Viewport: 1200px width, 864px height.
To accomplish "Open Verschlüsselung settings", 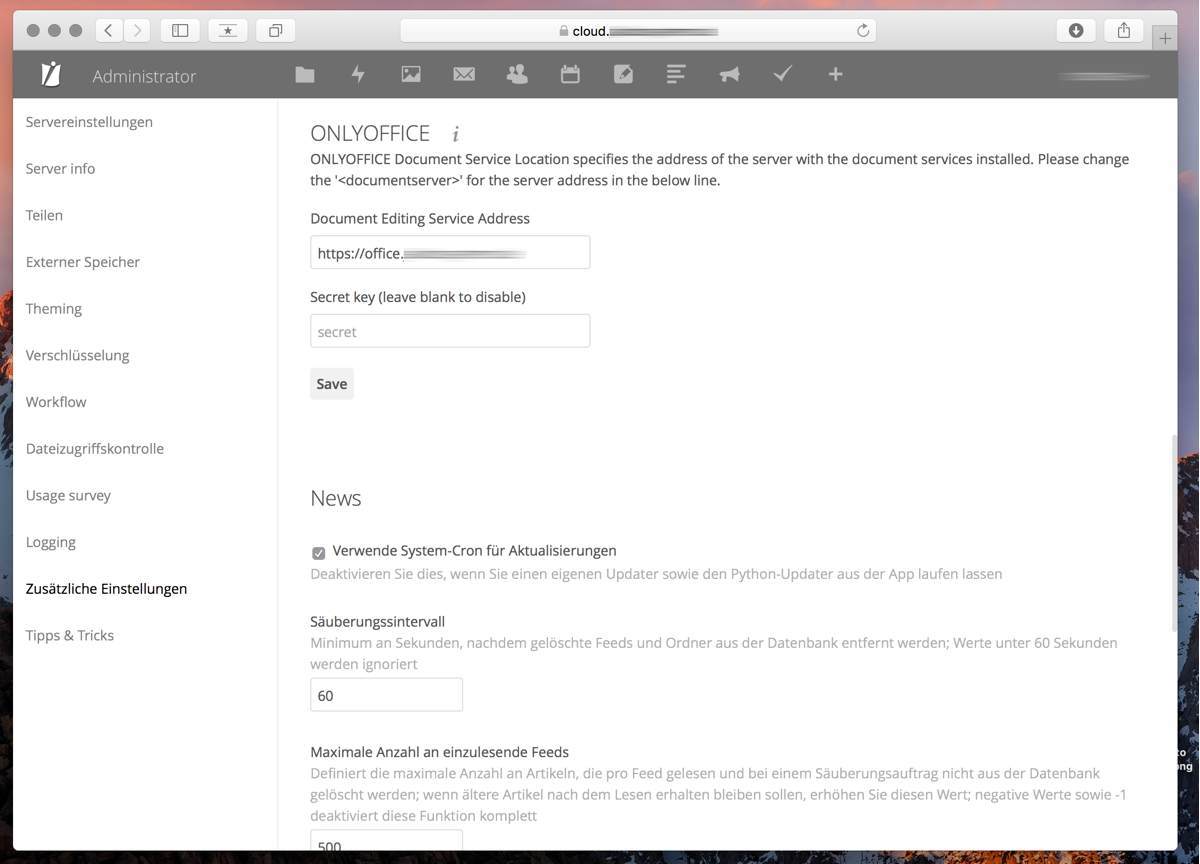I will coord(77,355).
